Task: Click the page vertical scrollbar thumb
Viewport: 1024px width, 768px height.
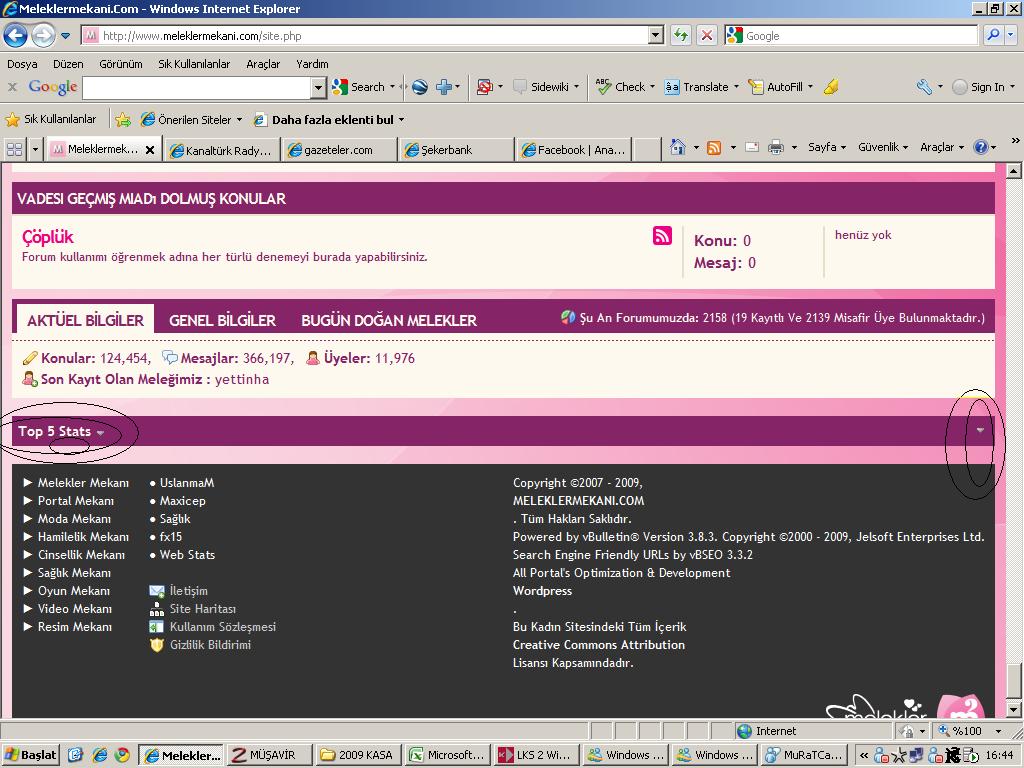Action: [1014, 680]
